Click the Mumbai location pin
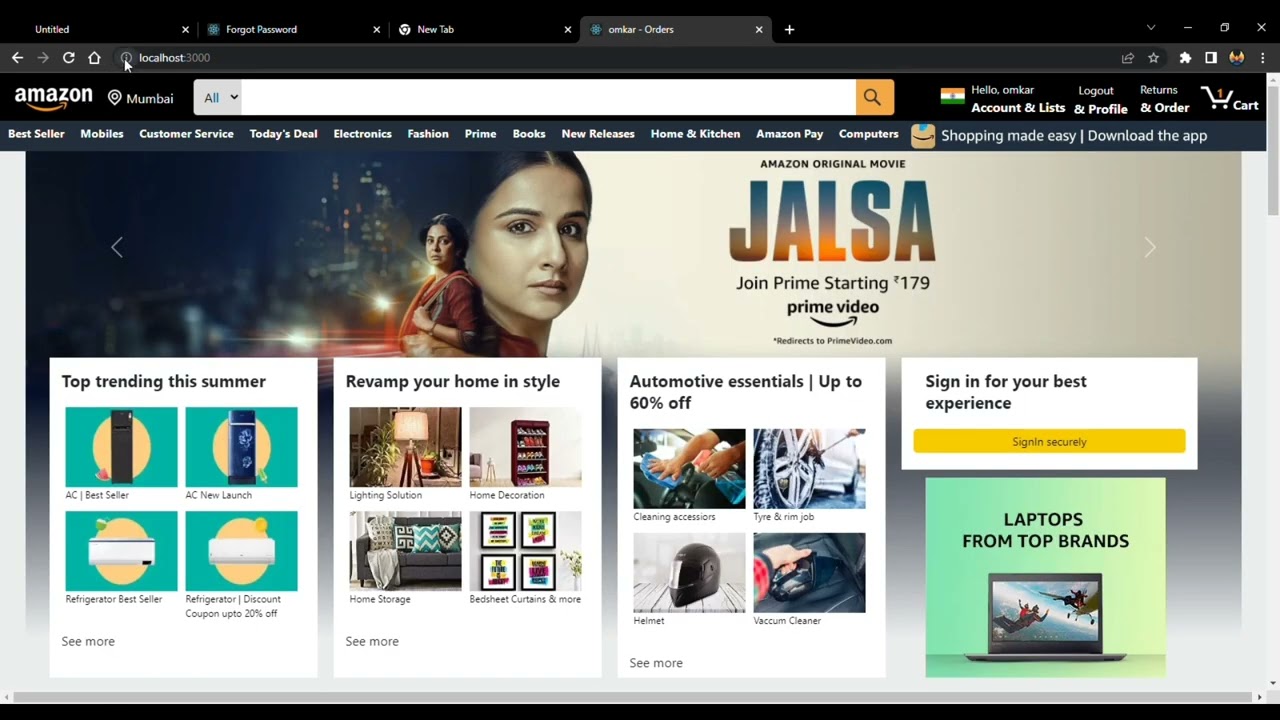 [x=115, y=98]
